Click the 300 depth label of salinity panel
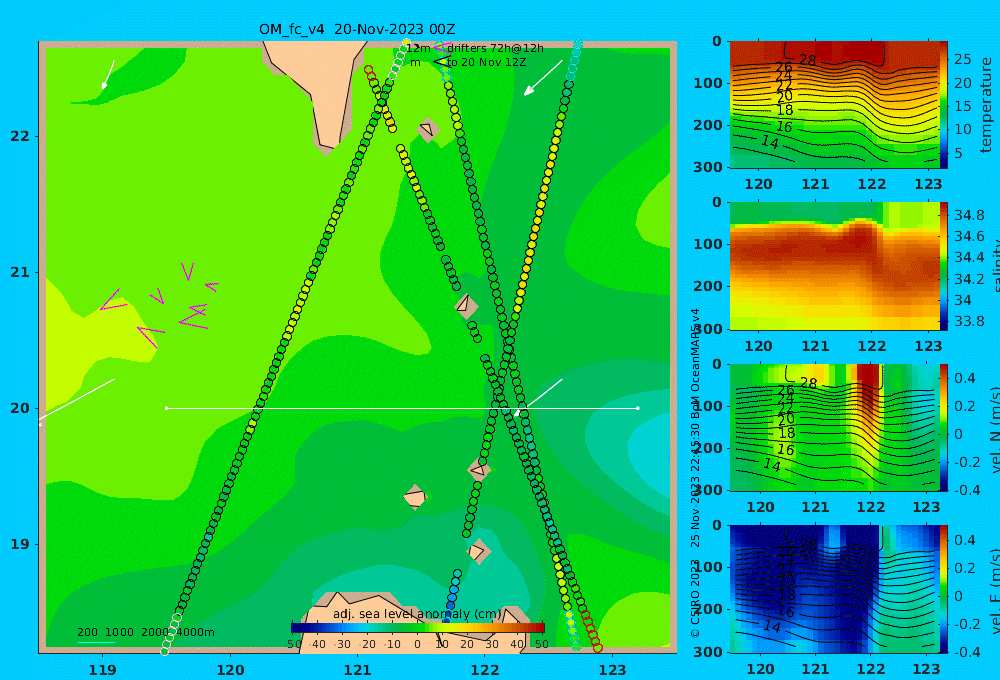The width and height of the screenshot is (1000, 680). (x=708, y=329)
